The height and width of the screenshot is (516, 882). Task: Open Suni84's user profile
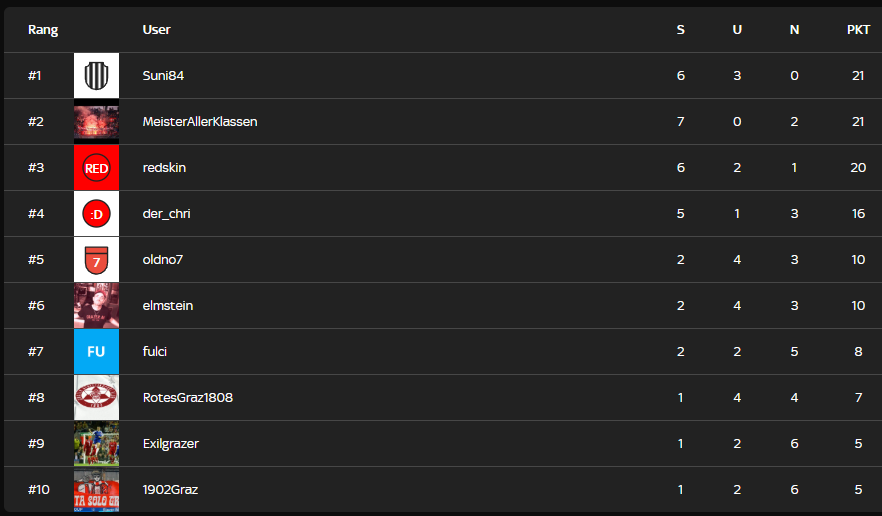[164, 76]
